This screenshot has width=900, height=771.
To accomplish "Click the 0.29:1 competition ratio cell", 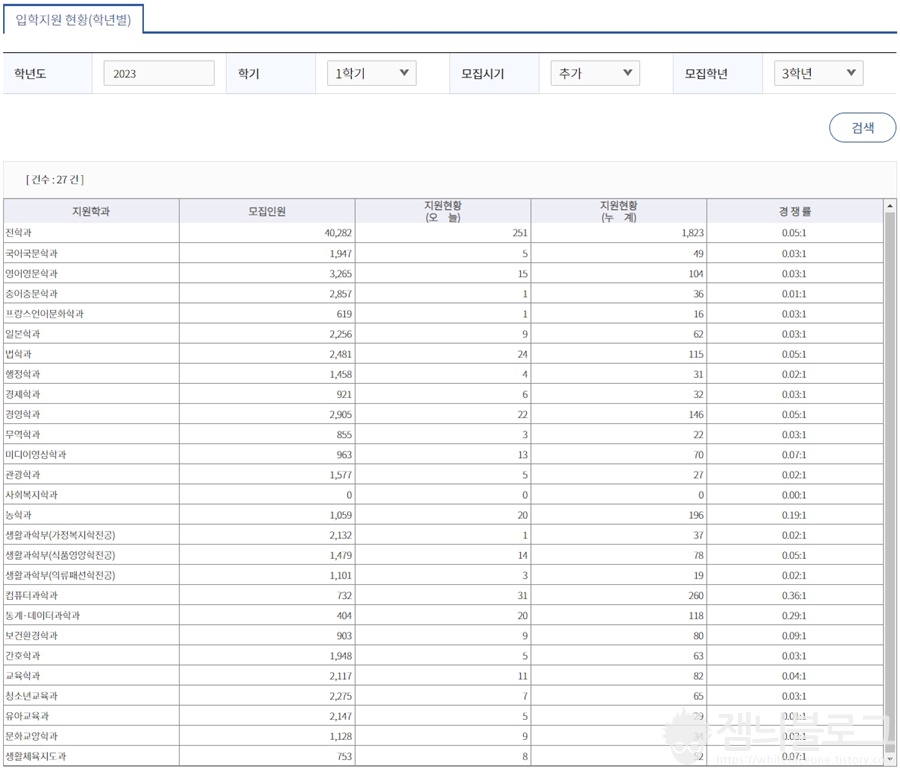I will [x=795, y=615].
